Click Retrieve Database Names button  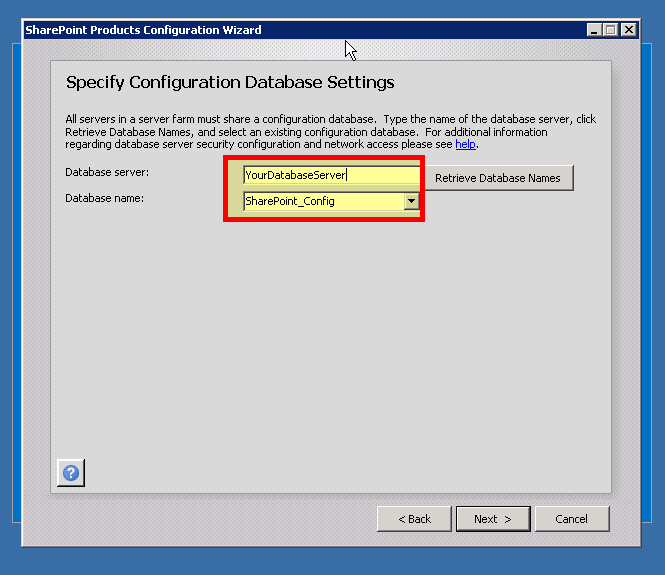(x=498, y=178)
